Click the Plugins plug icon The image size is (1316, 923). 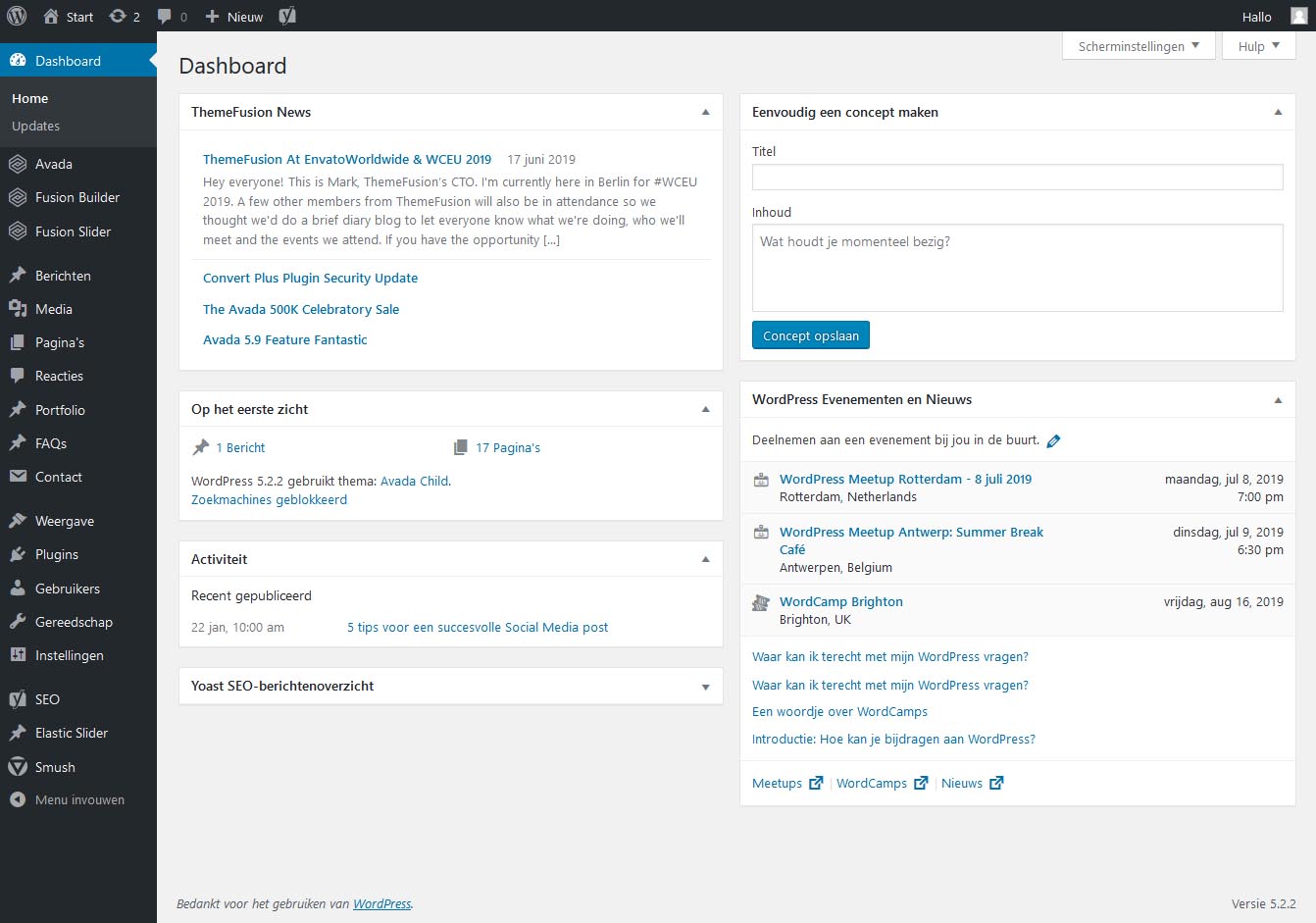point(18,554)
